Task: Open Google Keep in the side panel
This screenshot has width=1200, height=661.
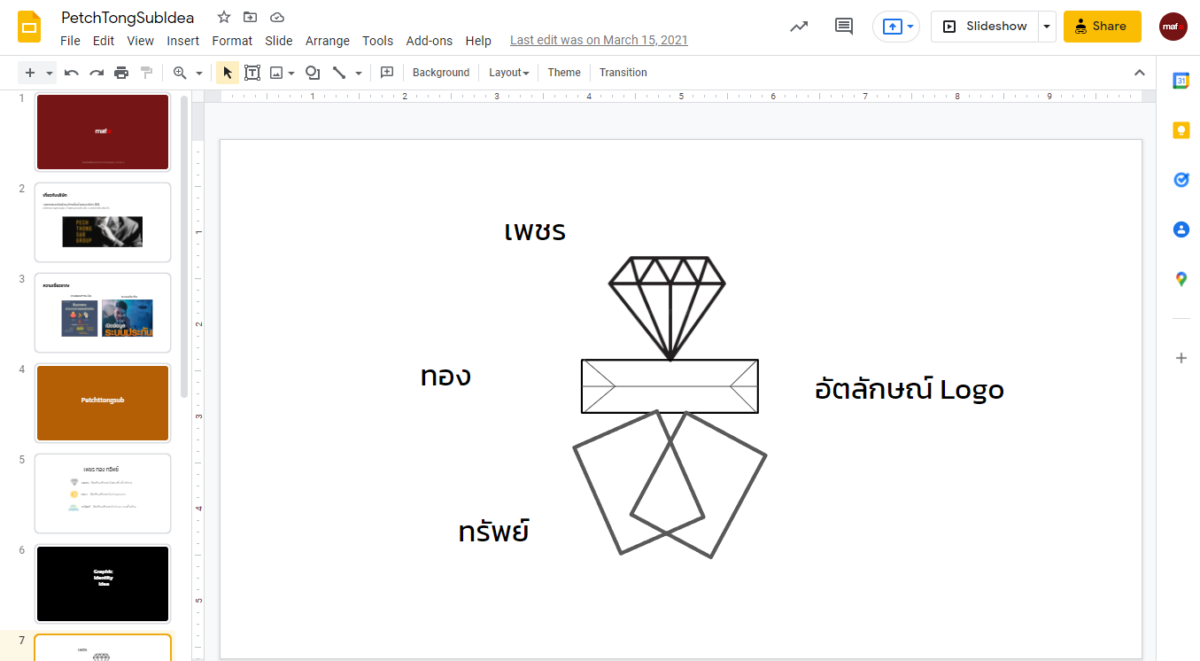Action: pos(1180,130)
